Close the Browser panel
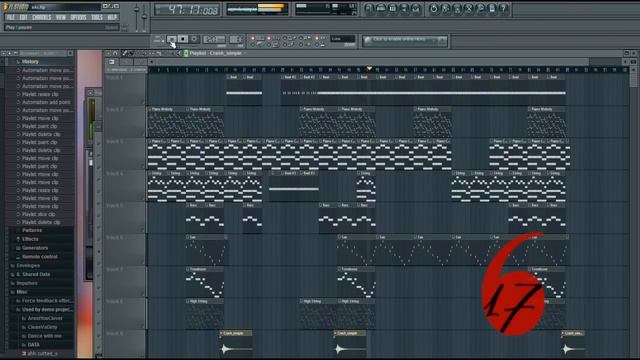The image size is (640, 360). tap(71, 53)
